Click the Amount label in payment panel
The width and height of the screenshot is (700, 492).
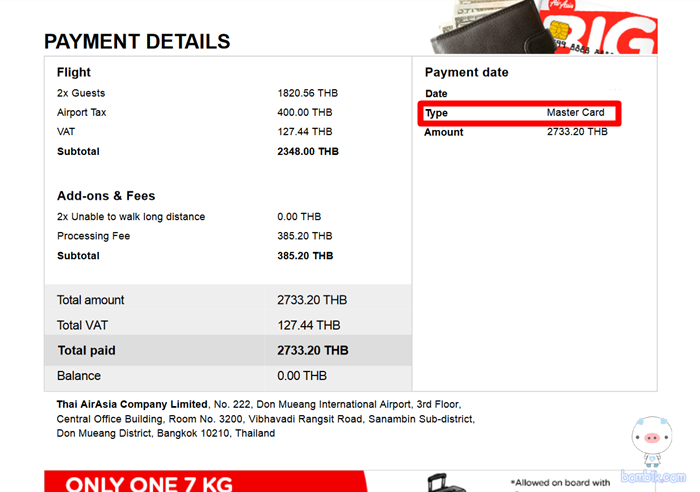pos(444,132)
